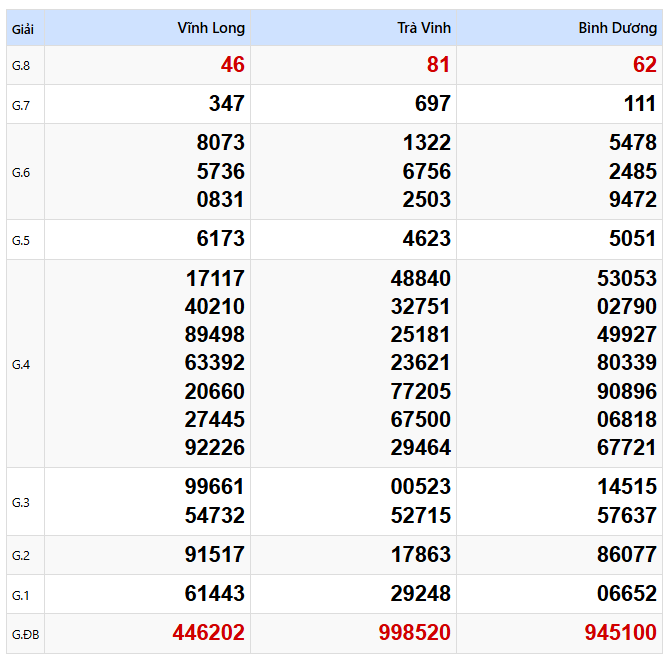The width and height of the screenshot is (669, 664).
Task: Click Trà Vinh G.8 number 81
Action: pos(438,65)
